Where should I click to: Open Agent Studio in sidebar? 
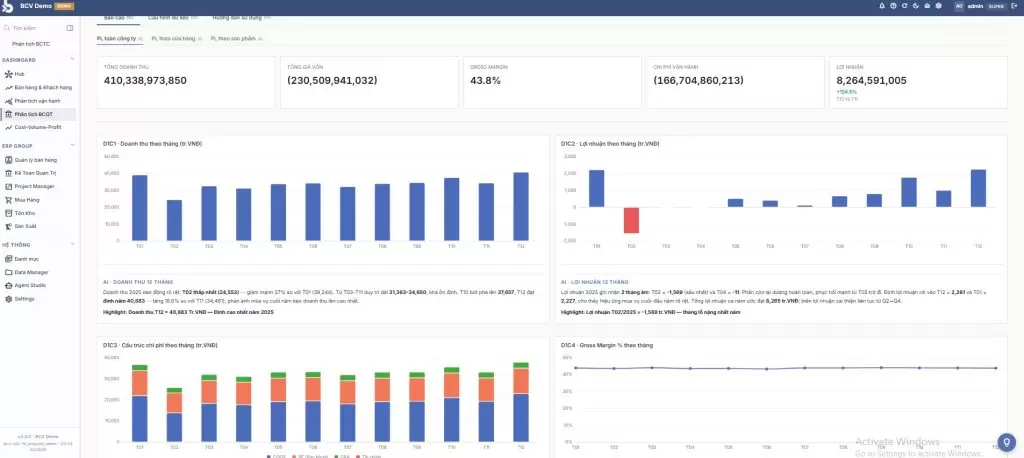coord(38,286)
